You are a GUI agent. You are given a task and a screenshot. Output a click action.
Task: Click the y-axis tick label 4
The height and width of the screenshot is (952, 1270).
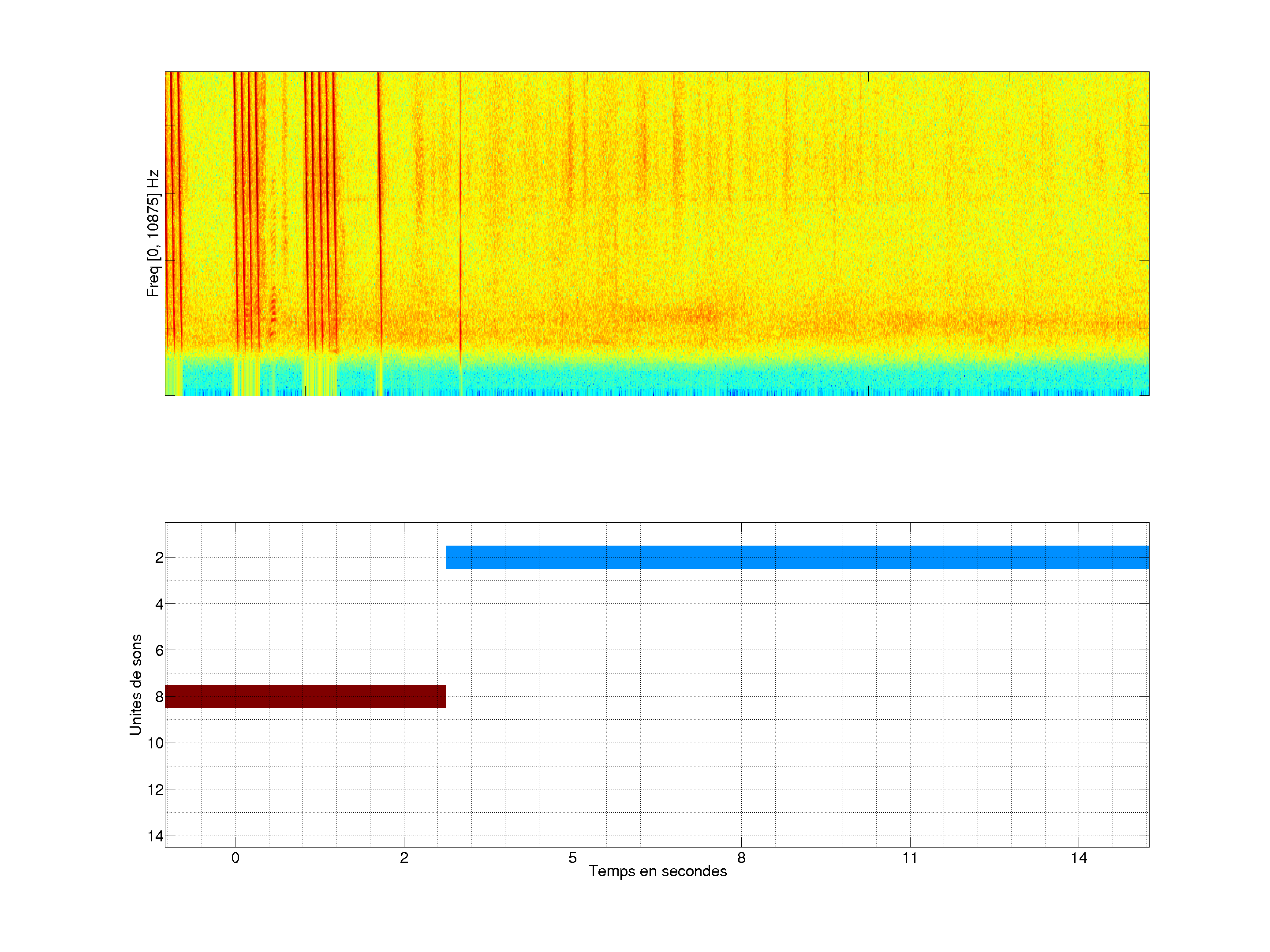159,604
